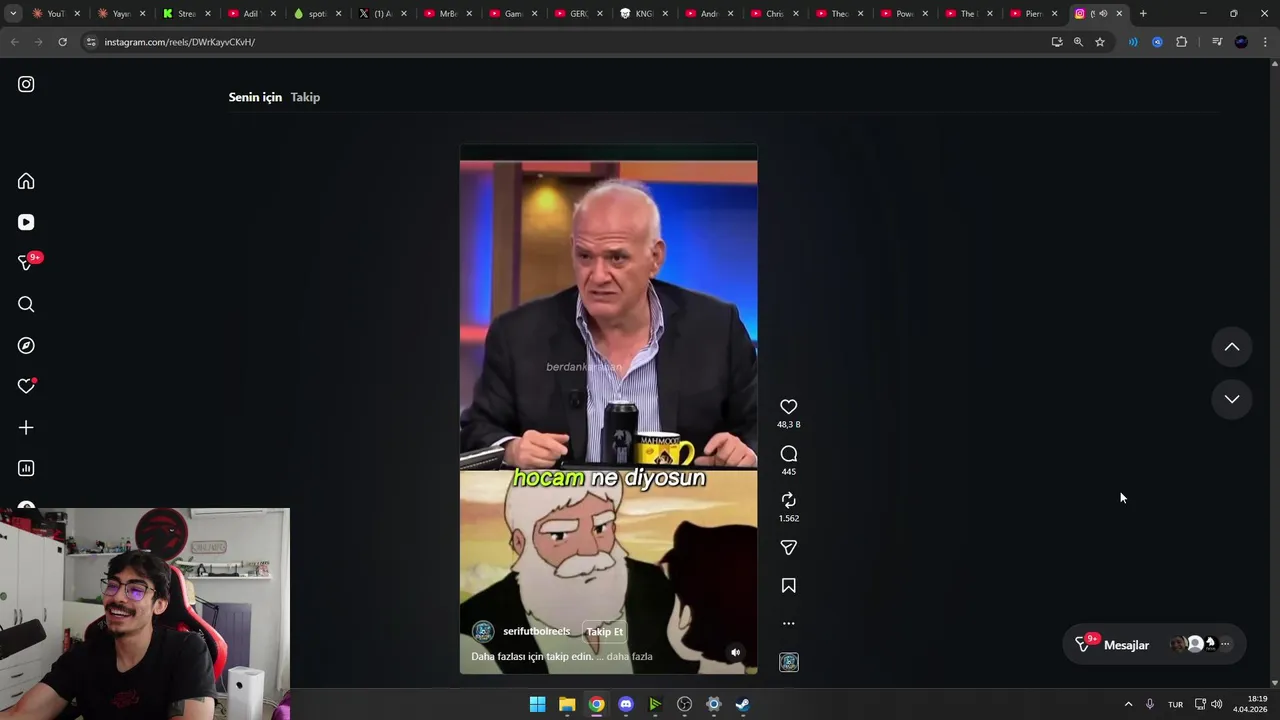Repost the reel with arrows icon
The height and width of the screenshot is (720, 1280).
(789, 500)
